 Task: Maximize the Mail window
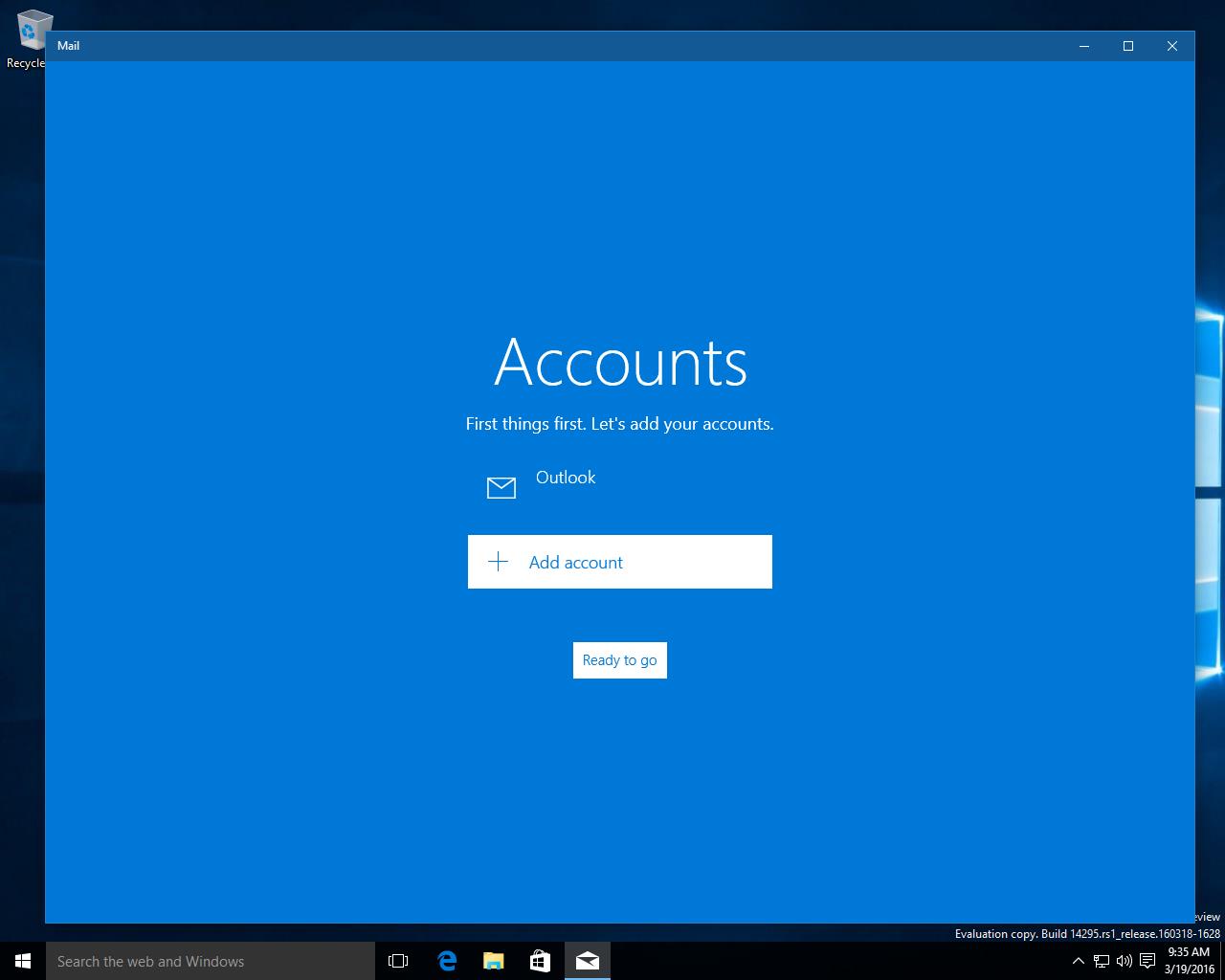pyautogui.click(x=1128, y=46)
